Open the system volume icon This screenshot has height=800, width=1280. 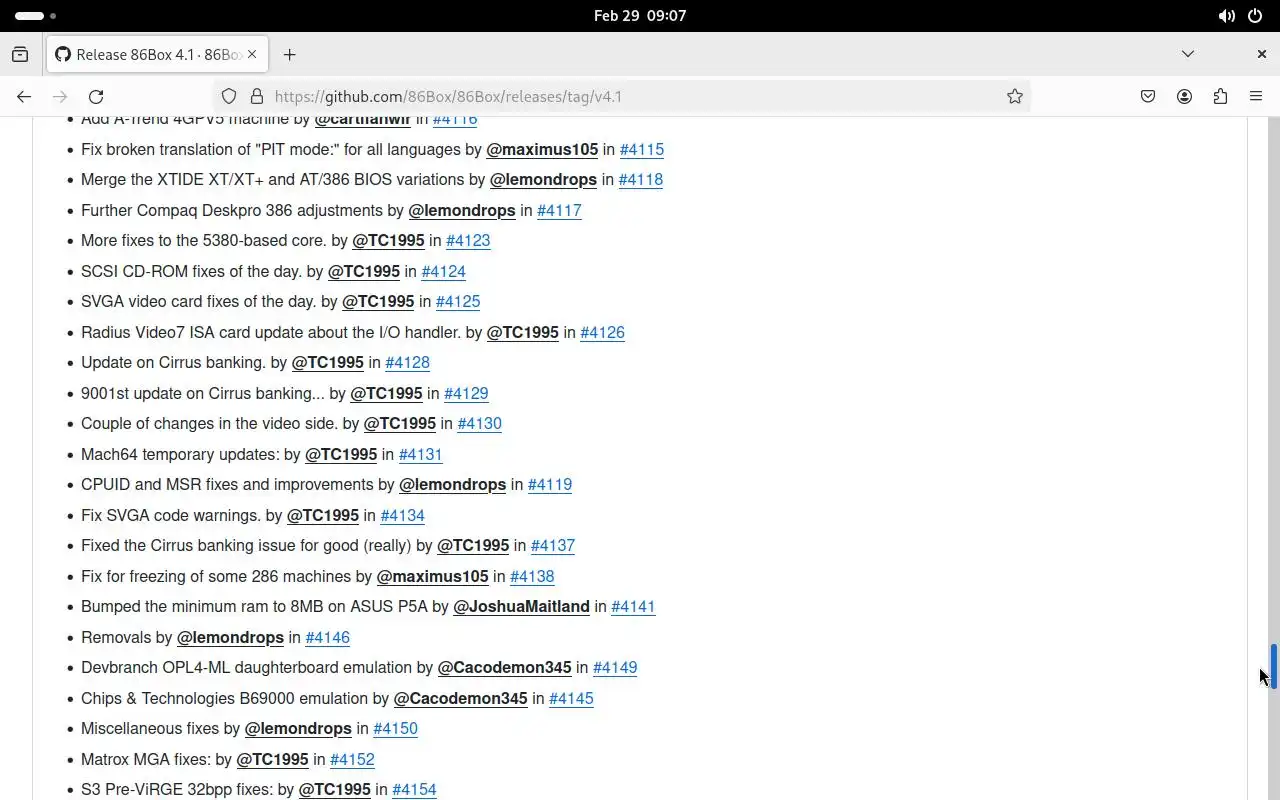pyautogui.click(x=1226, y=16)
